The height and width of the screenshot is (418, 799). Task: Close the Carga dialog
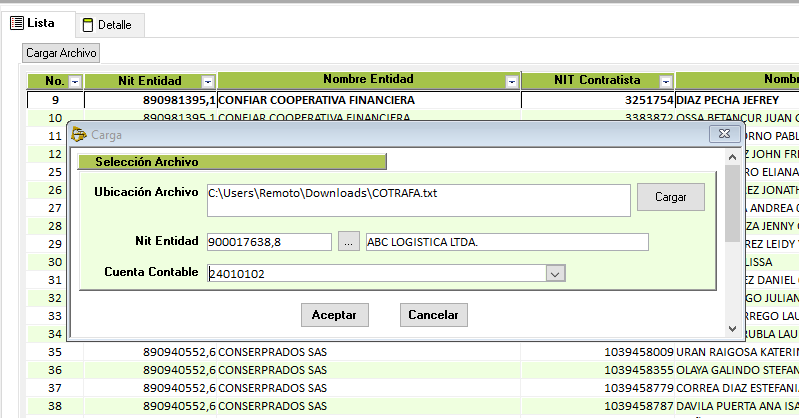(724, 134)
